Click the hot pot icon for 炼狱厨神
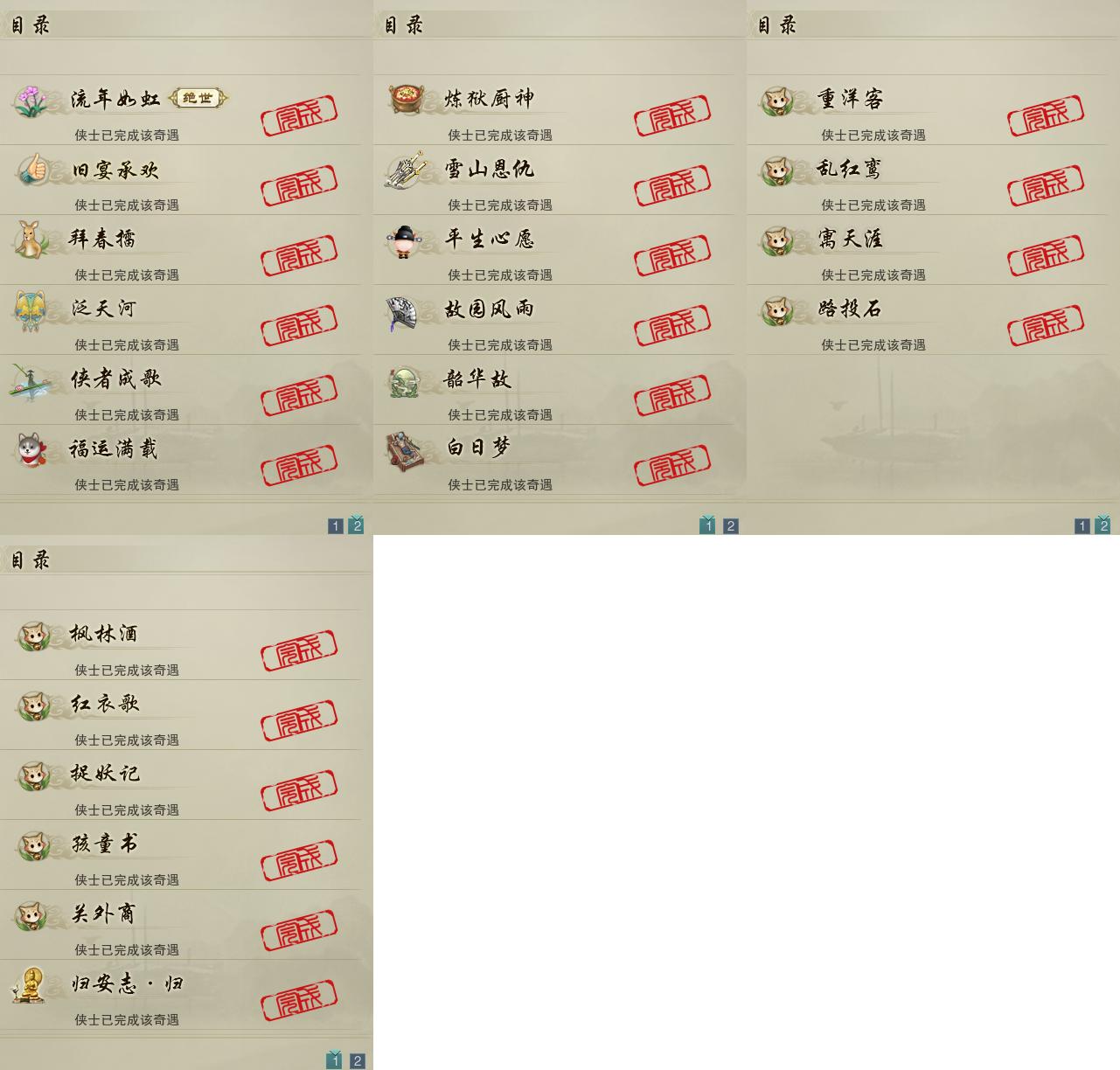The height and width of the screenshot is (1070, 1120). (406, 98)
